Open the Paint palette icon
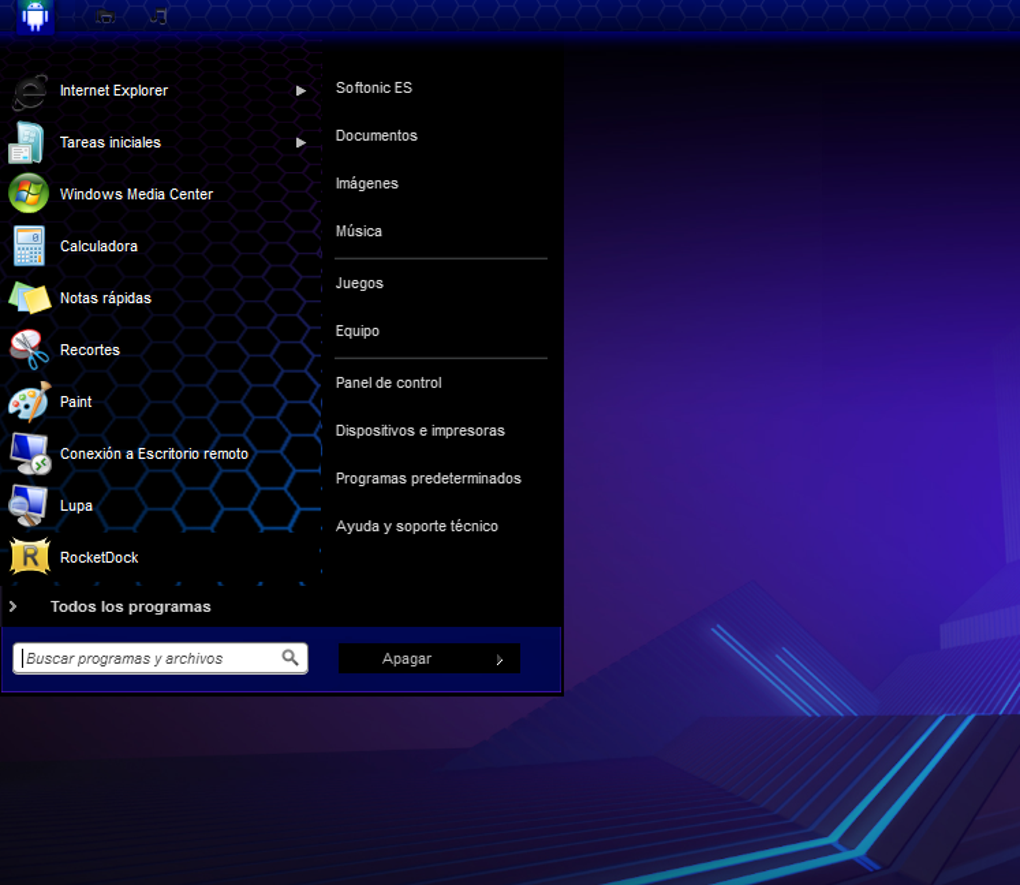Image resolution: width=1020 pixels, height=885 pixels. pyautogui.click(x=29, y=402)
